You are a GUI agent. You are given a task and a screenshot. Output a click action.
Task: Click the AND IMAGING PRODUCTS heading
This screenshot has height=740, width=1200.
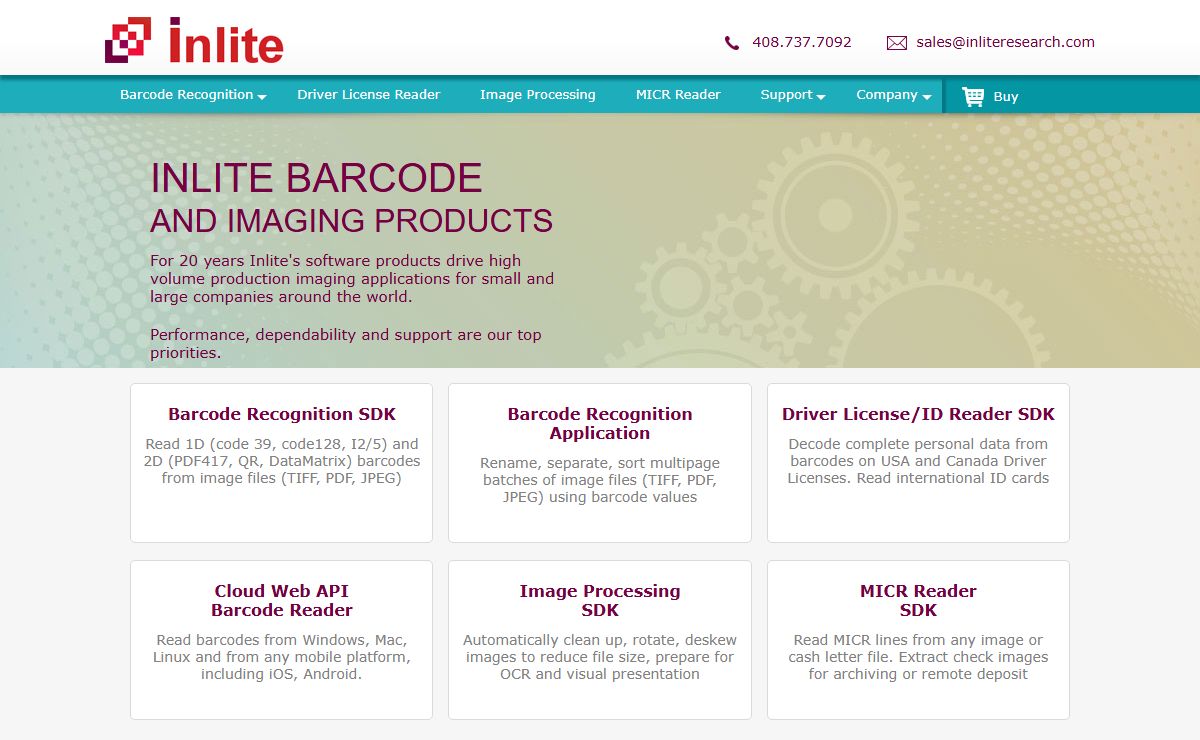click(x=351, y=221)
